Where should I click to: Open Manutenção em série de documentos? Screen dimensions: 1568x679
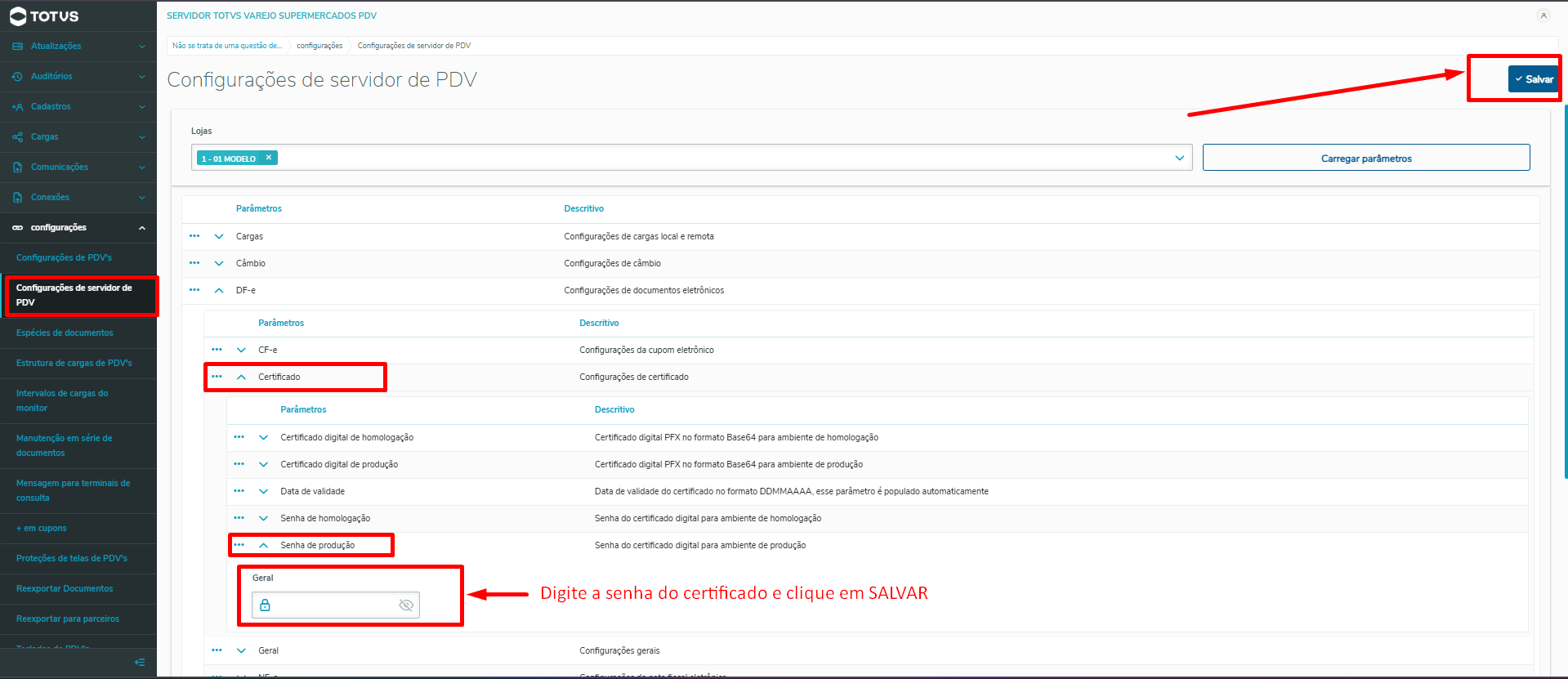pyautogui.click(x=65, y=446)
